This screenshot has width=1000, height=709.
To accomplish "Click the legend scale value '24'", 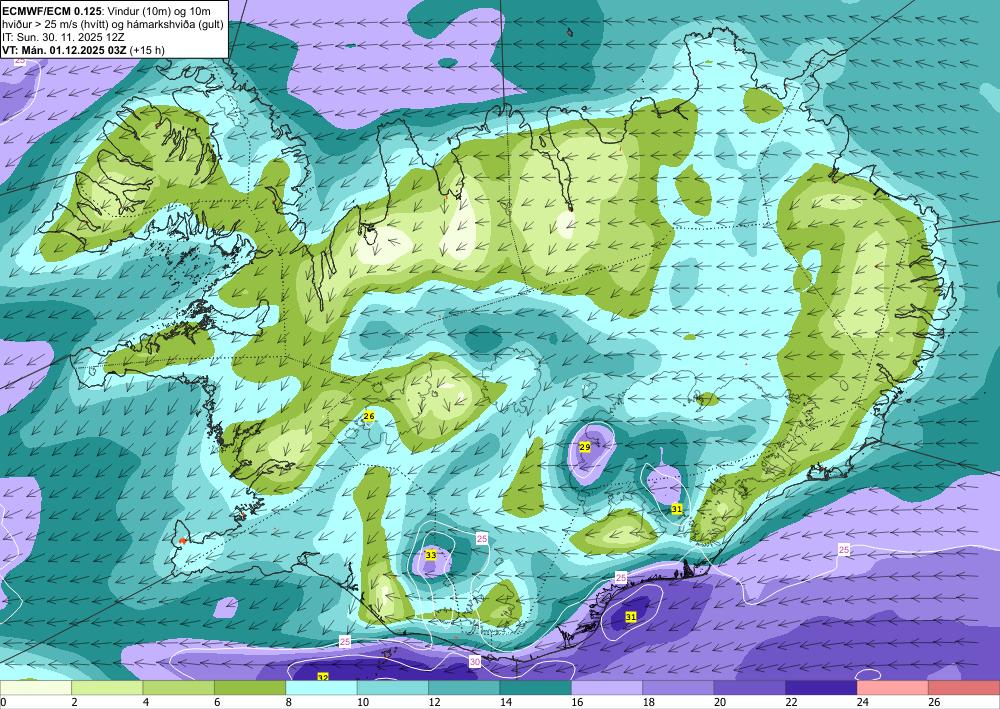I will pos(863,702).
